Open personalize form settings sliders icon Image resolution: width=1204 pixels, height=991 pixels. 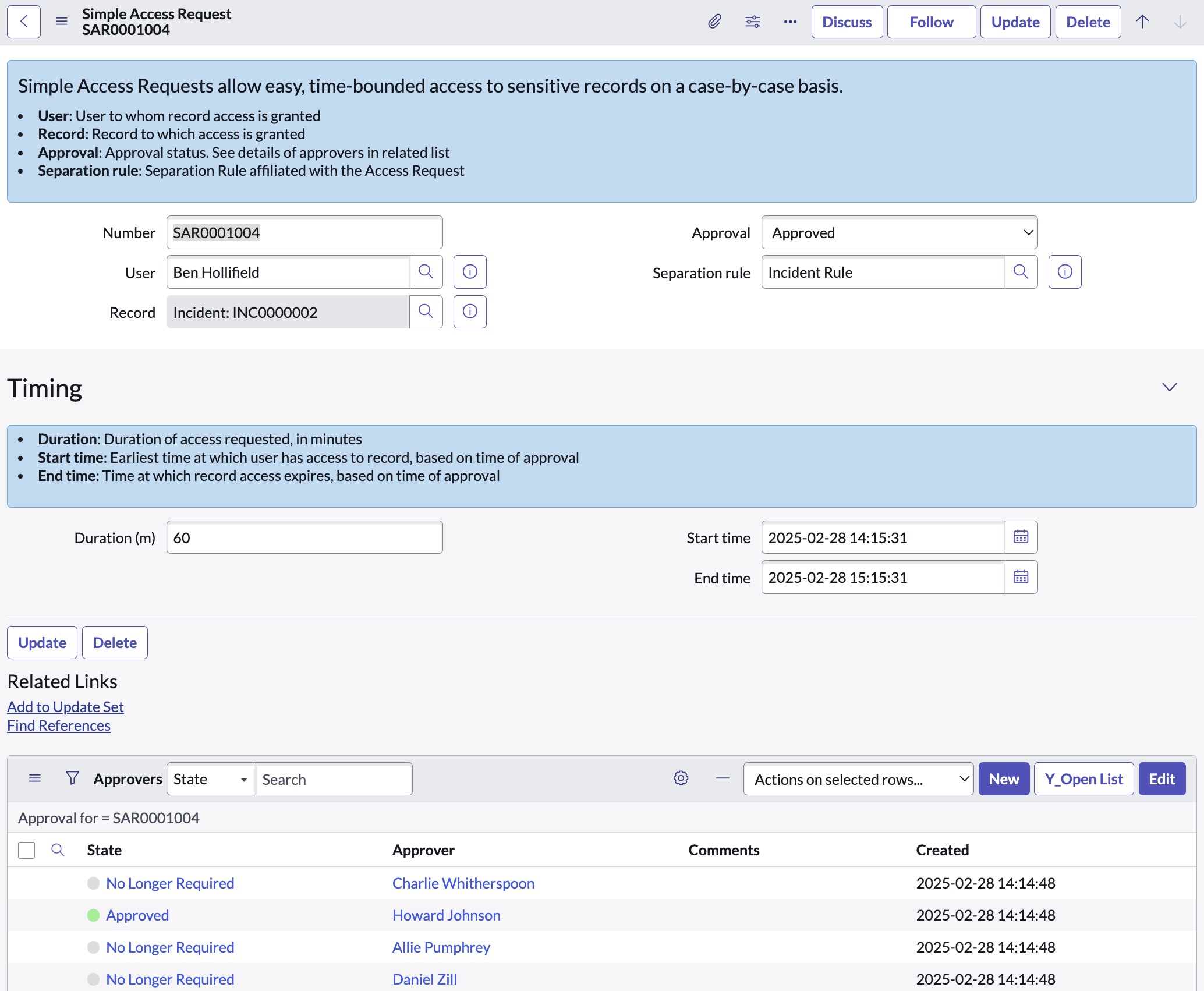pyautogui.click(x=752, y=22)
